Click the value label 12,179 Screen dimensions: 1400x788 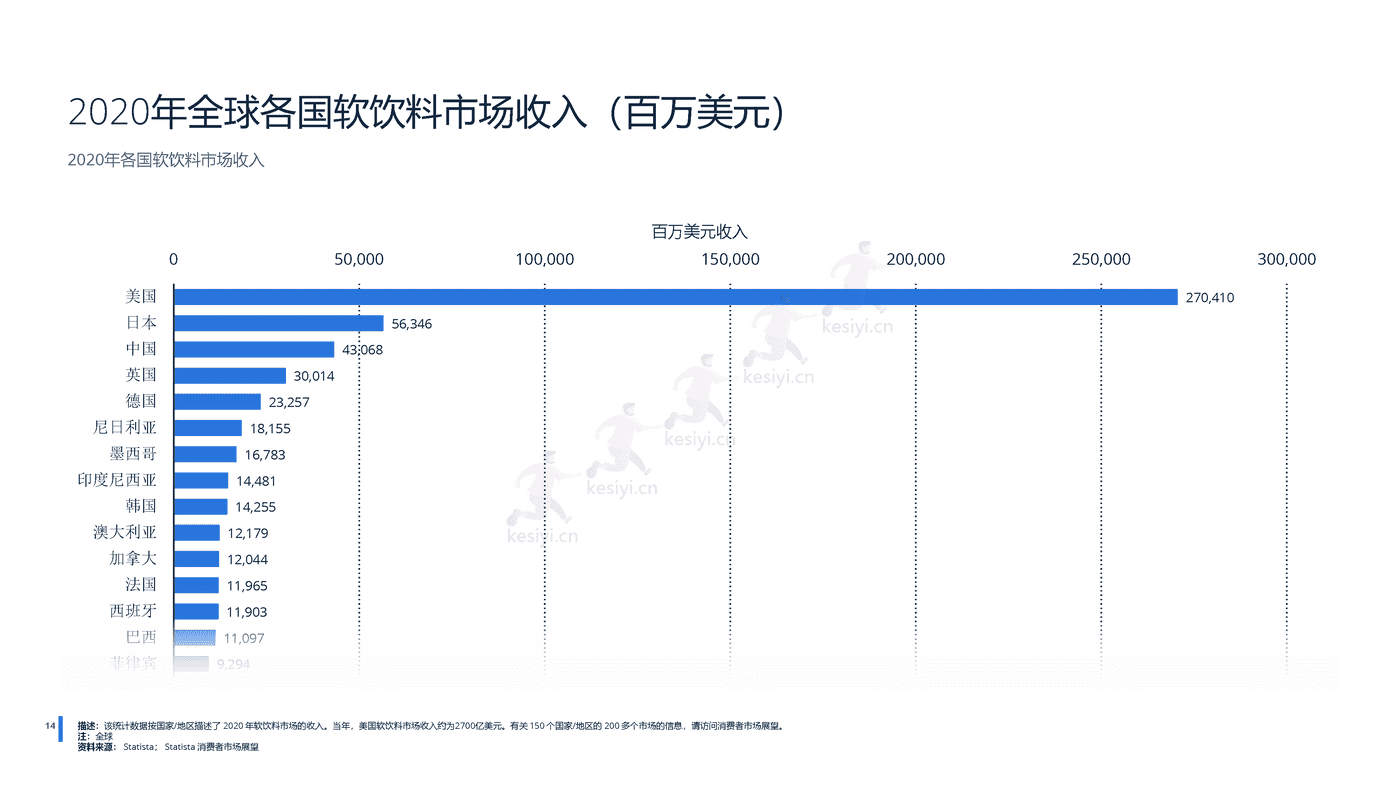click(248, 533)
